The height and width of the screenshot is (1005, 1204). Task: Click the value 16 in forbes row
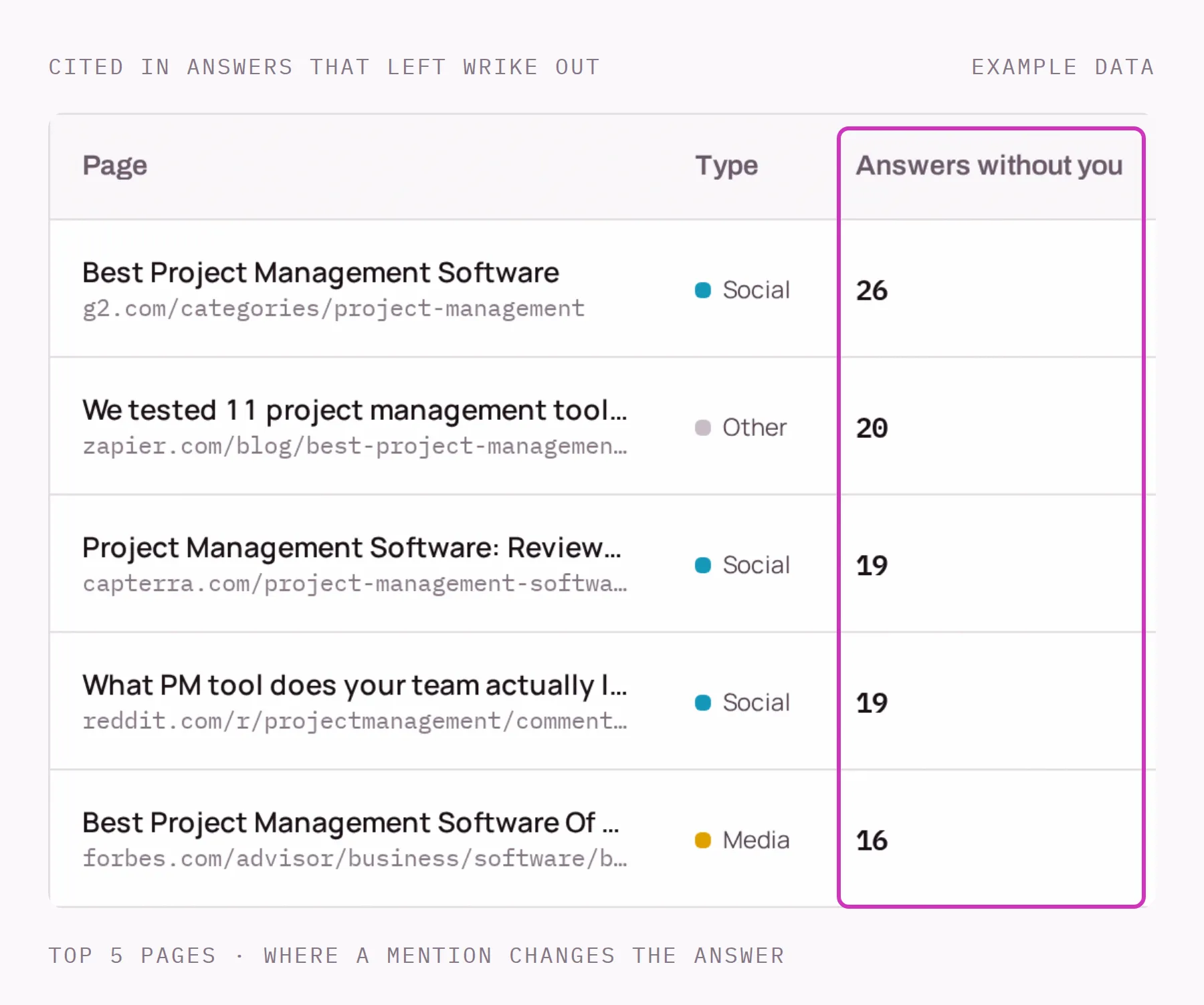tap(872, 841)
